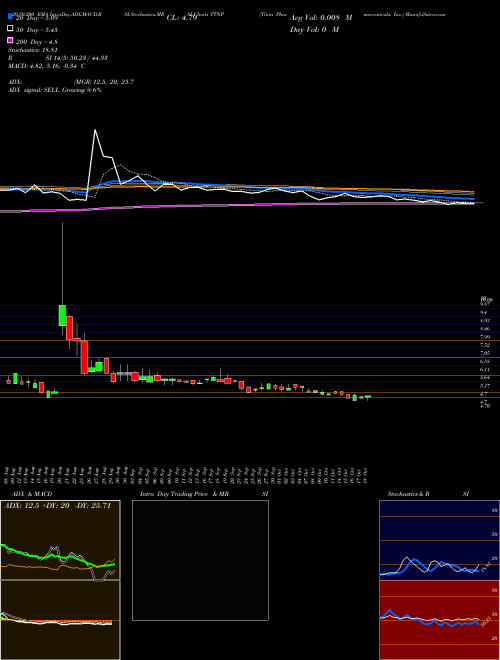The image size is (500, 660).
Task: Click the white price line's spike peak
Action: click(x=95, y=130)
